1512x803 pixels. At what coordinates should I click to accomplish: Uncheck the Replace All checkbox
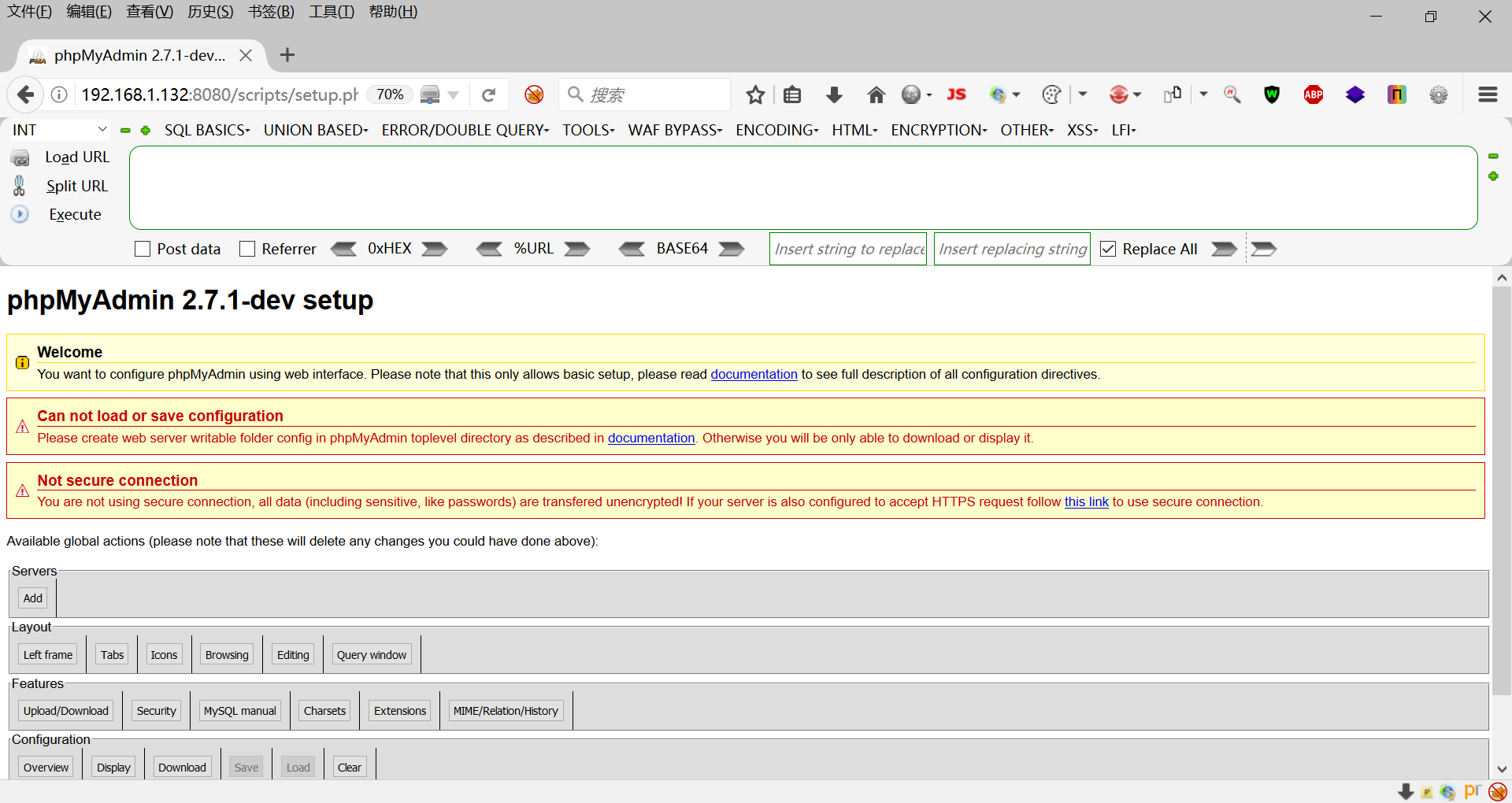pyautogui.click(x=1108, y=249)
